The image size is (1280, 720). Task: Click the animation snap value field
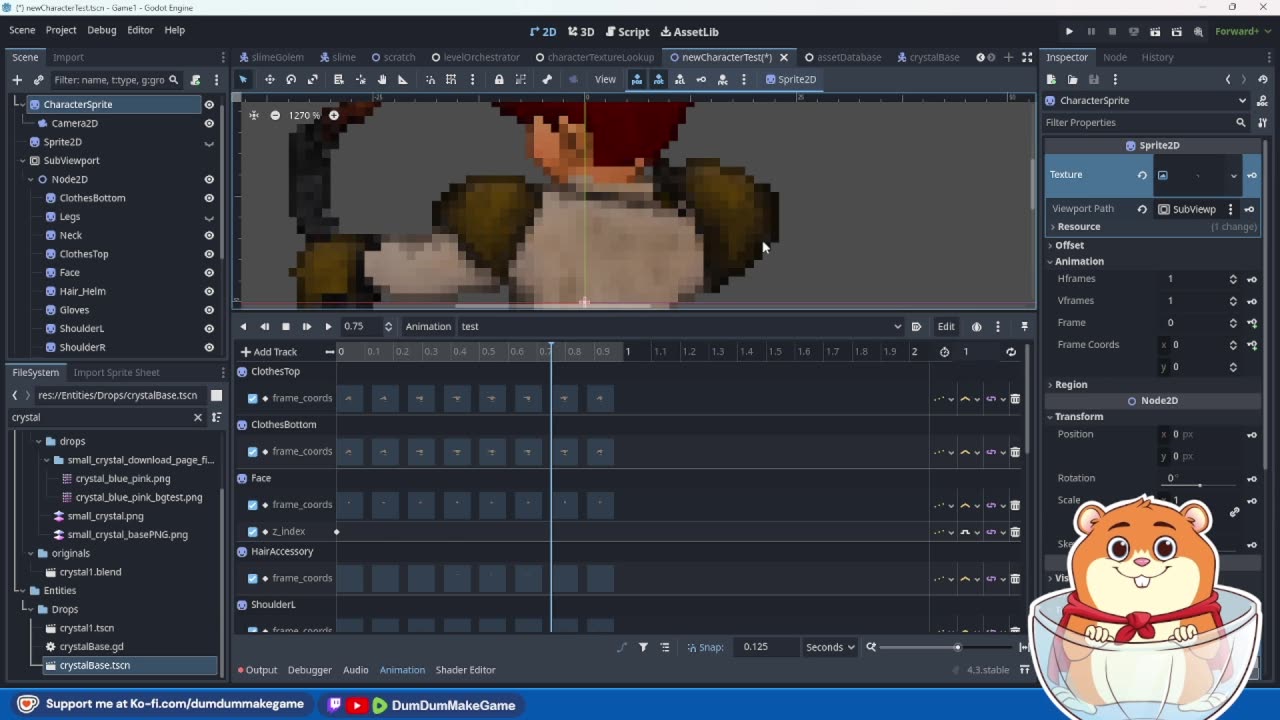coord(764,647)
